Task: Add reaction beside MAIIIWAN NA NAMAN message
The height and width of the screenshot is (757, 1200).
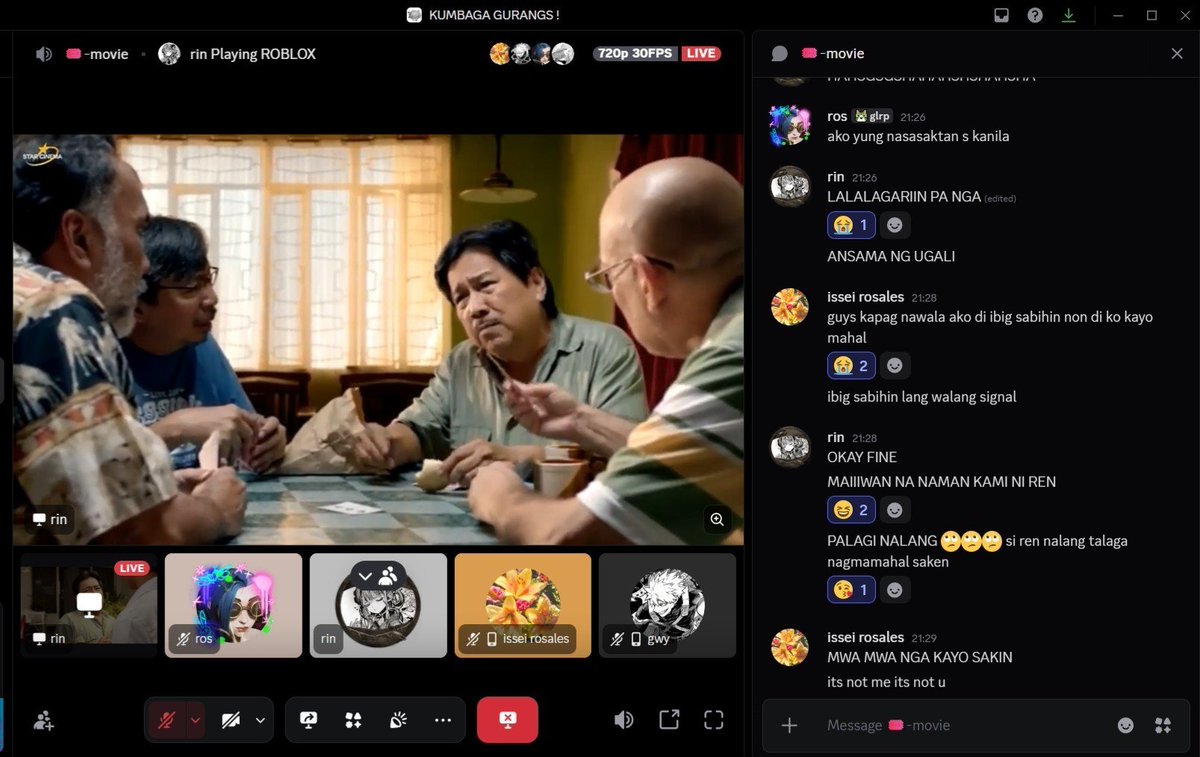Action: 895,510
